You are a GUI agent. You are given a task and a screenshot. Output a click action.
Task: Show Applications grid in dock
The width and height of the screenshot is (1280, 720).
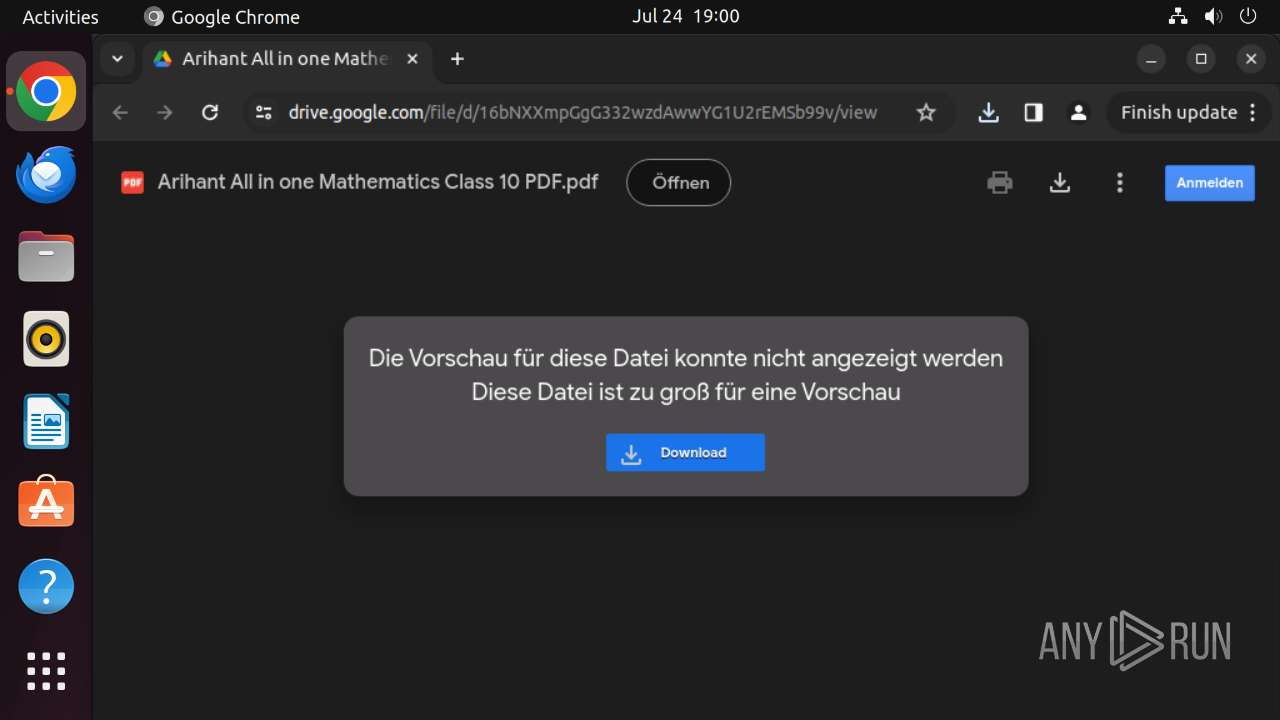(x=46, y=671)
